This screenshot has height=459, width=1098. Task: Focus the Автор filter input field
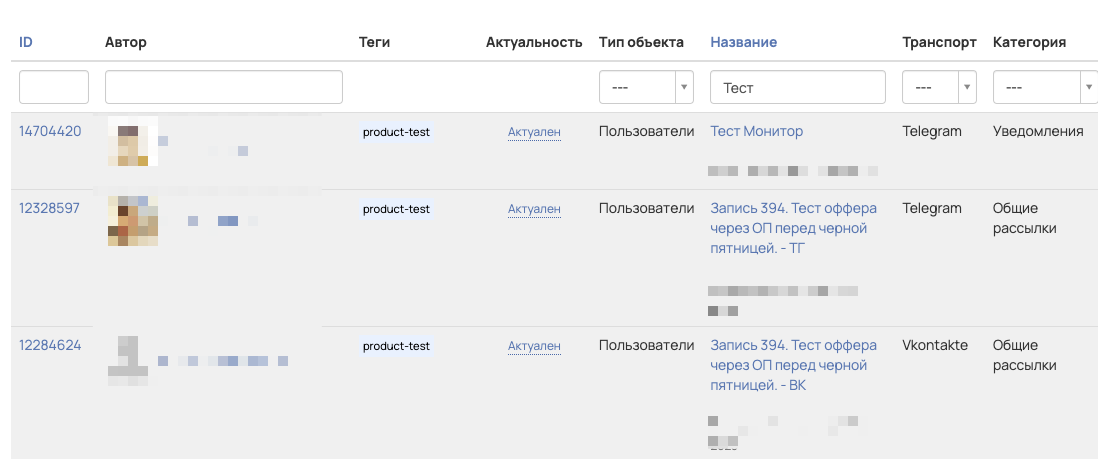[224, 87]
